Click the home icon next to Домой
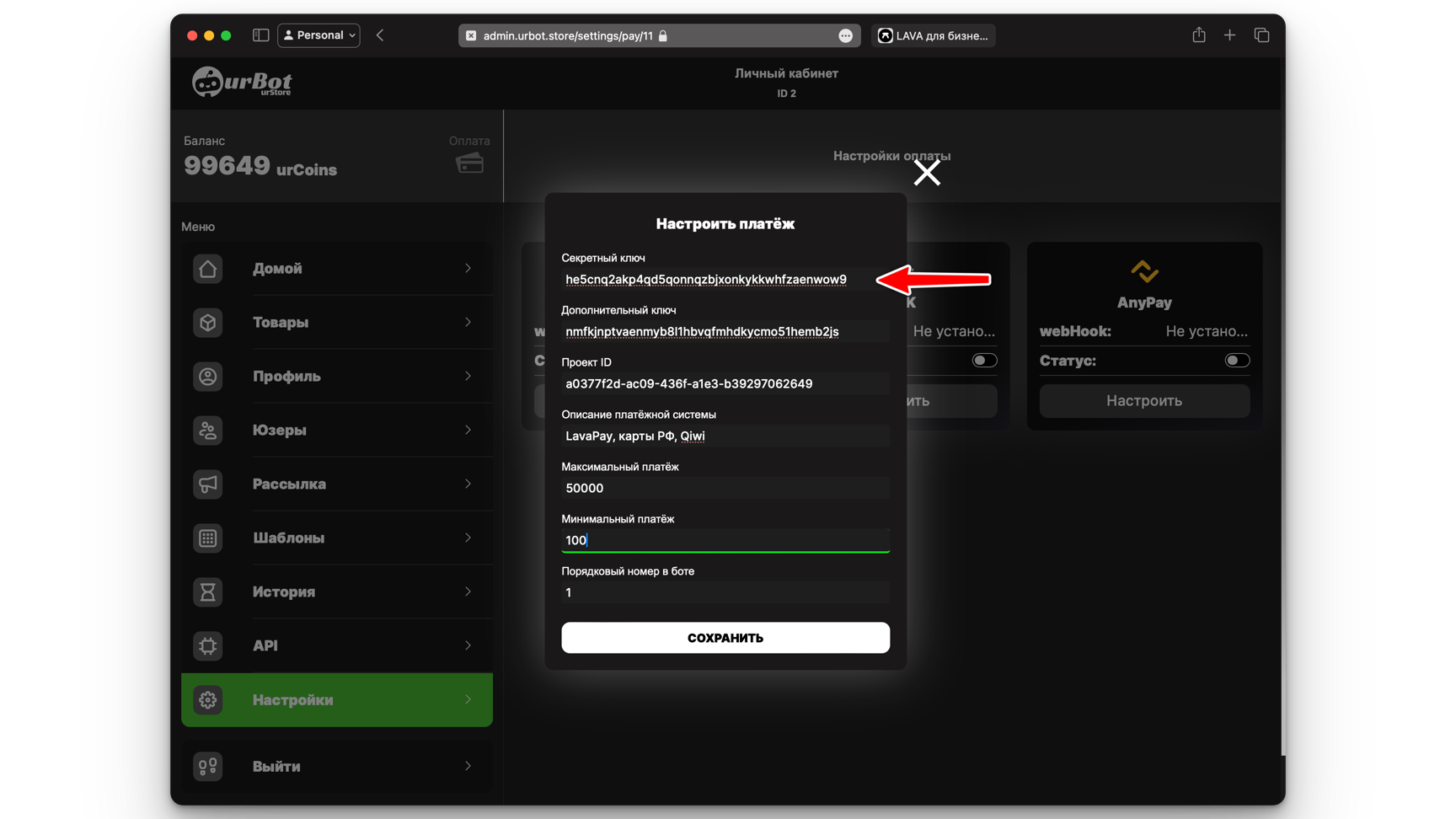 coord(207,269)
